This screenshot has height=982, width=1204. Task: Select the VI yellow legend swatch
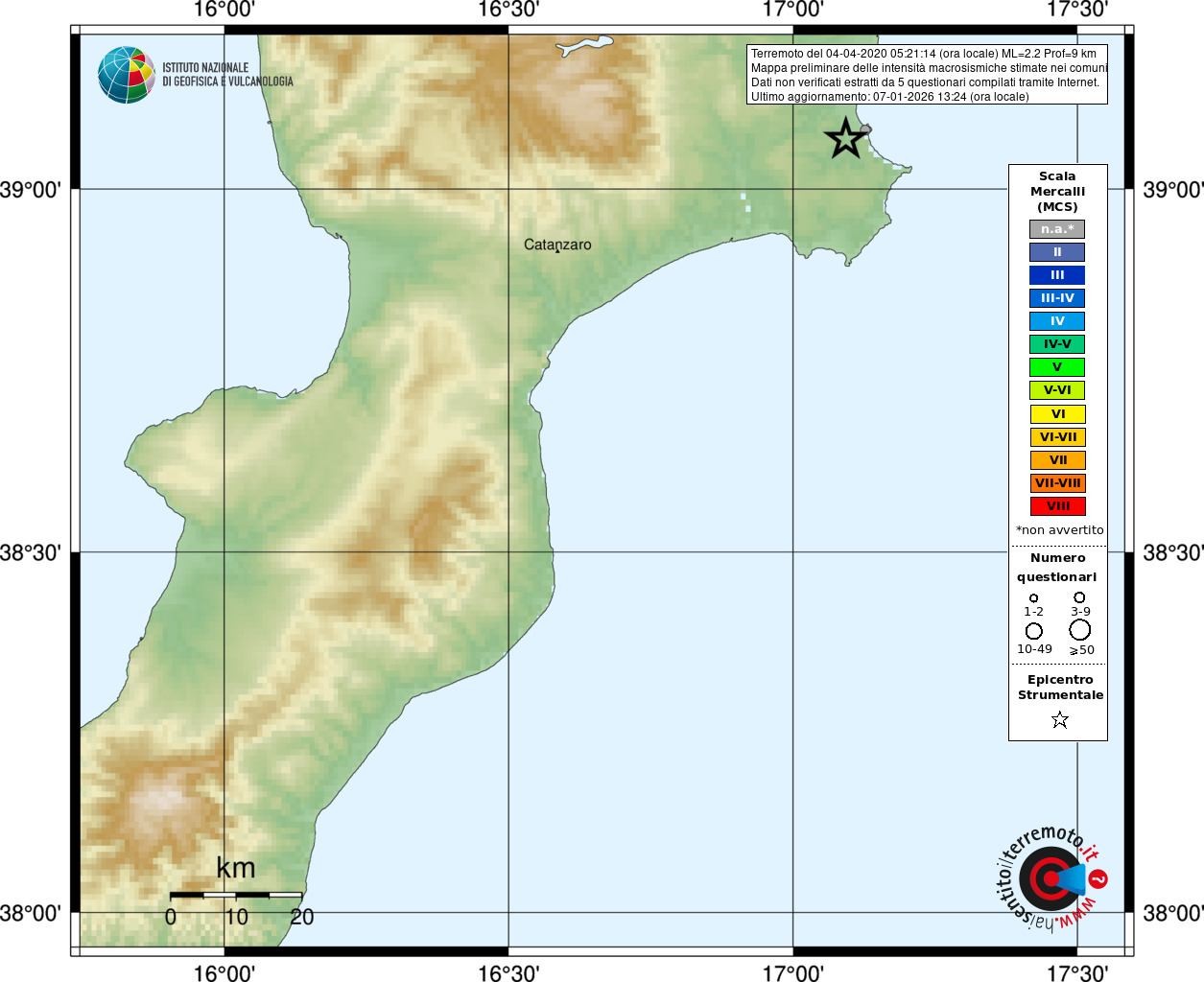pyautogui.click(x=1057, y=414)
